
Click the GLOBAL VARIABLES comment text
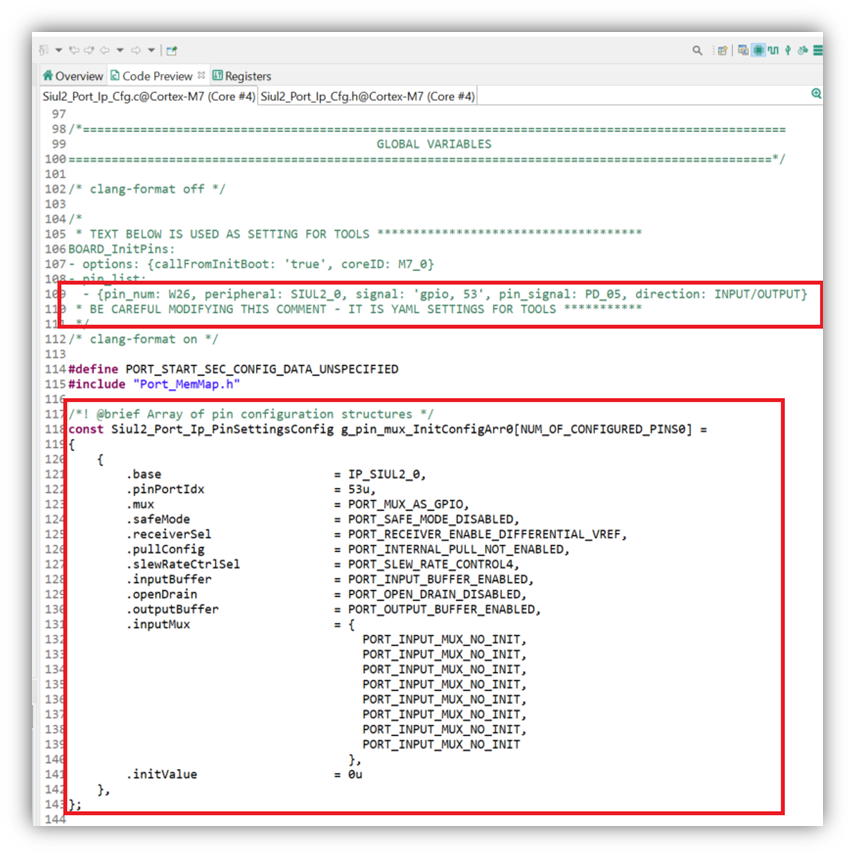[434, 144]
